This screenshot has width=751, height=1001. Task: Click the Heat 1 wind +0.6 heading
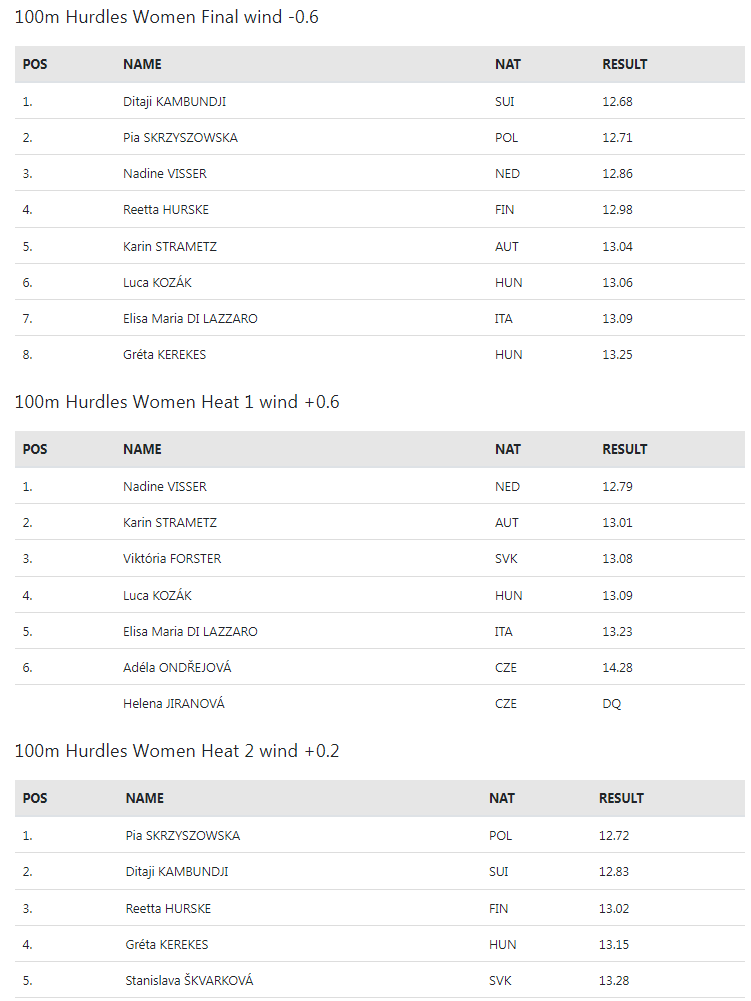click(x=177, y=402)
